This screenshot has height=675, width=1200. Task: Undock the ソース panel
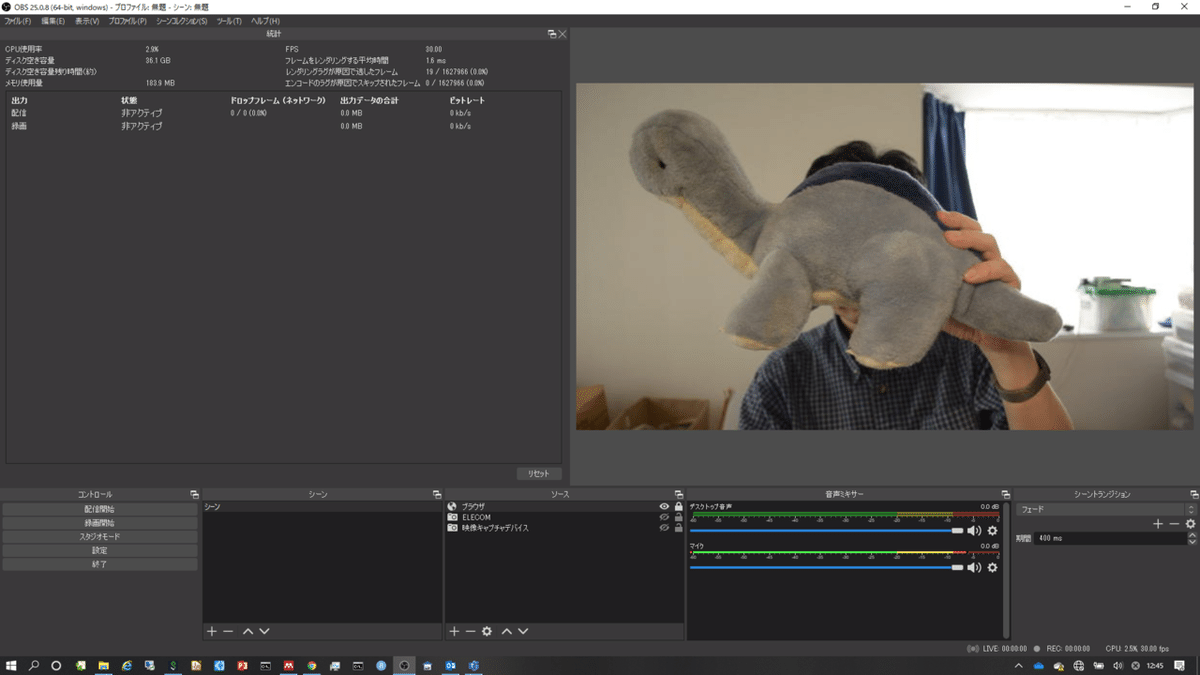pyautogui.click(x=679, y=495)
